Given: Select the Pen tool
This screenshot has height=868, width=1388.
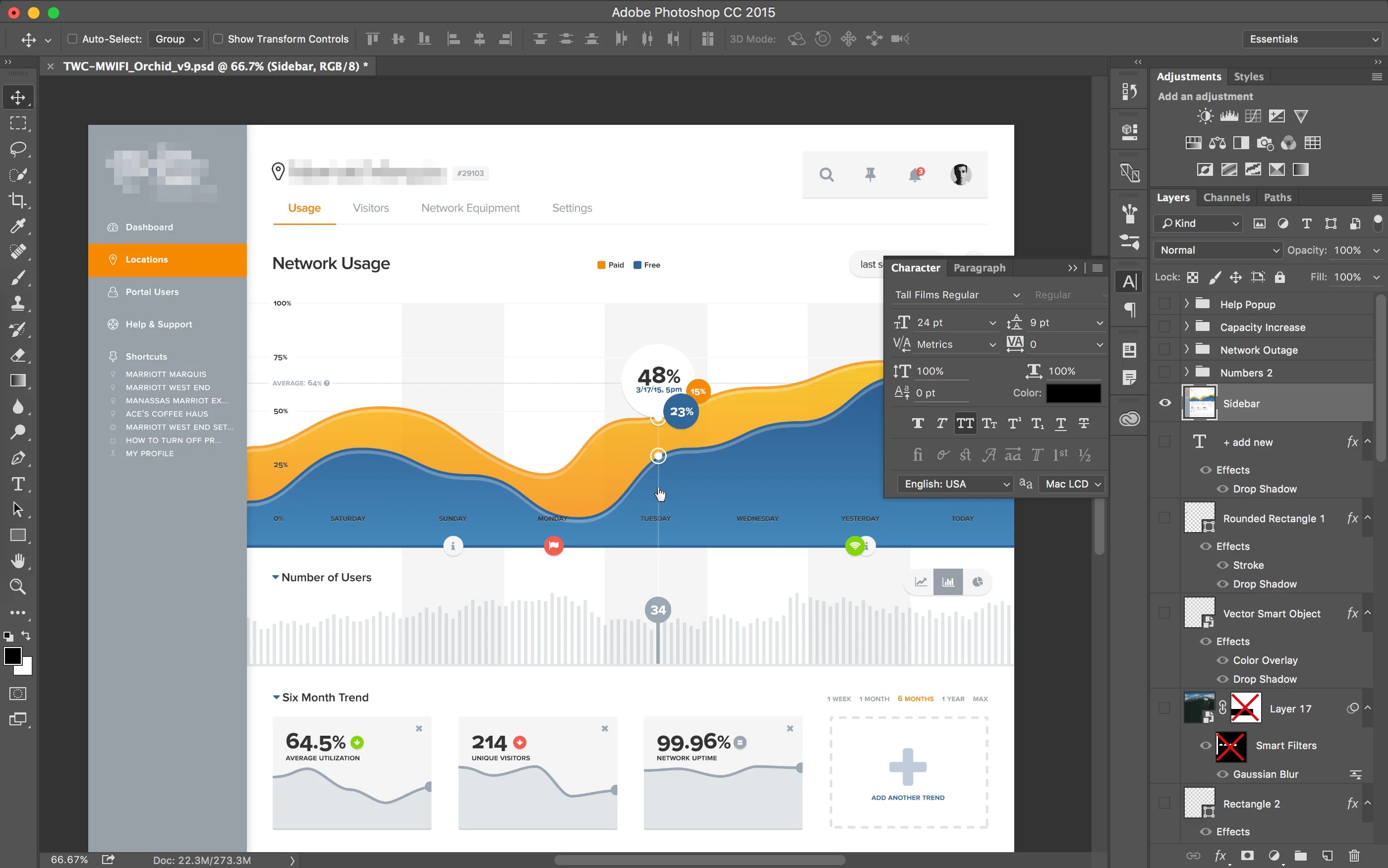Looking at the screenshot, I should [x=18, y=458].
